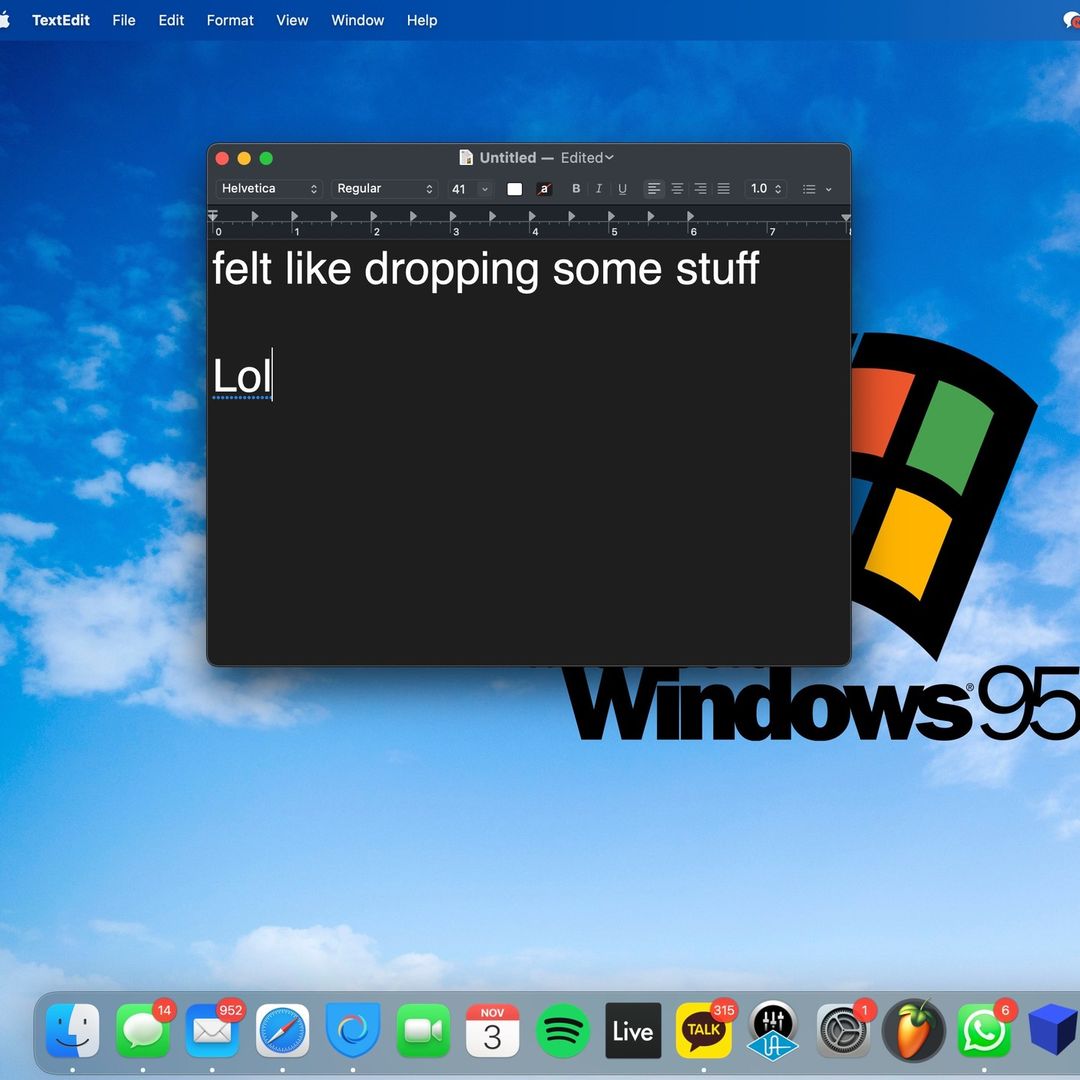Align text to the right
The height and width of the screenshot is (1080, 1080).
tap(700, 189)
